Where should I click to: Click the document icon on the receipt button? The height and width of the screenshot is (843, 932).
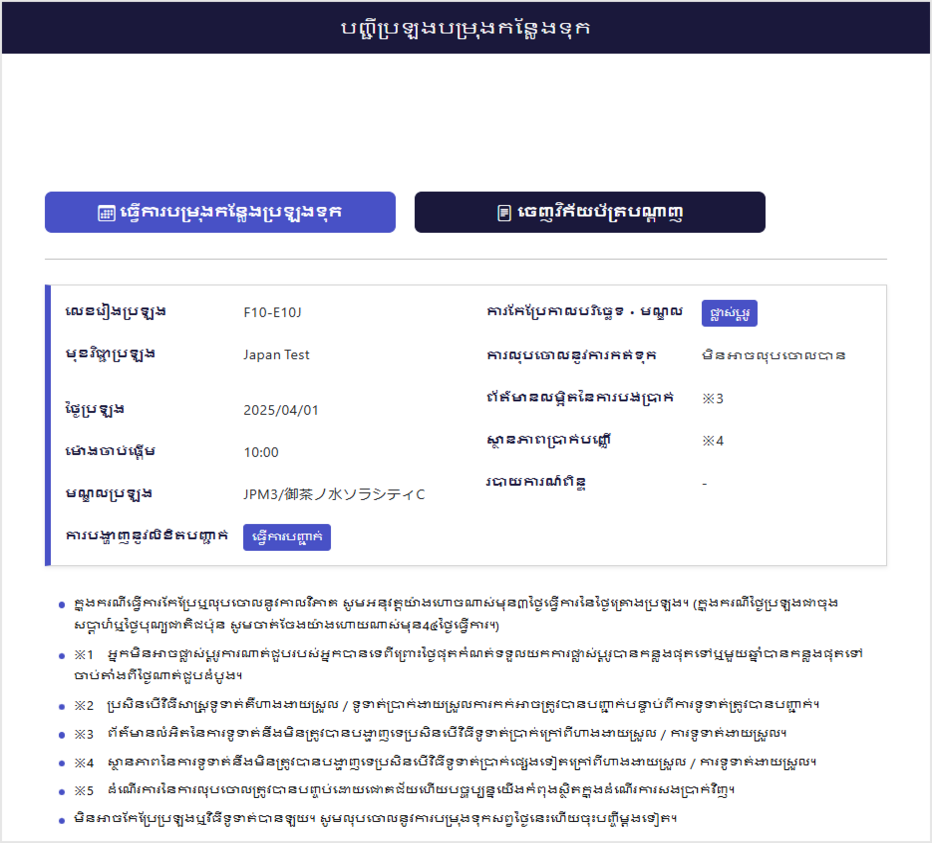click(x=504, y=213)
